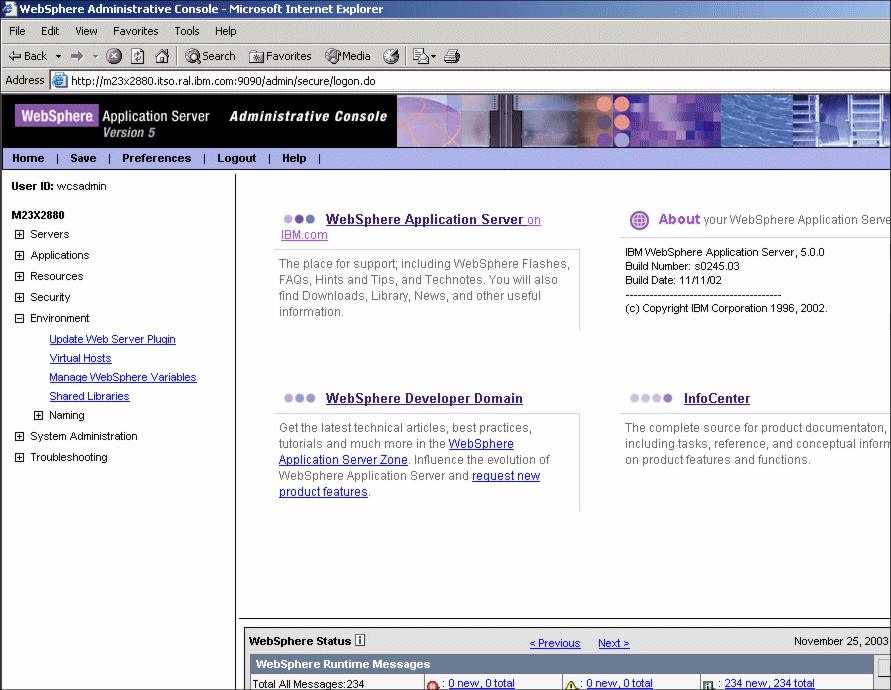This screenshot has width=891, height=690.
Task: Open the Virtual Hosts link
Action: [80, 358]
